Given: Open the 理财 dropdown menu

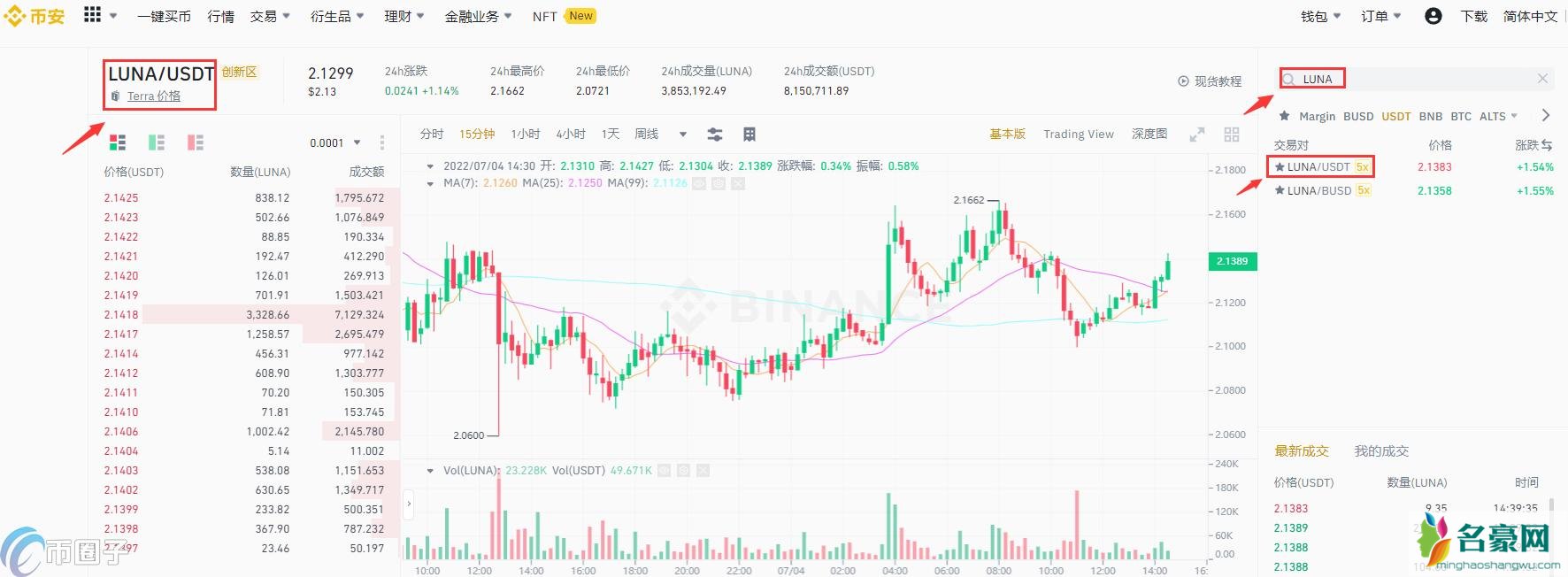Looking at the screenshot, I should pos(404,16).
